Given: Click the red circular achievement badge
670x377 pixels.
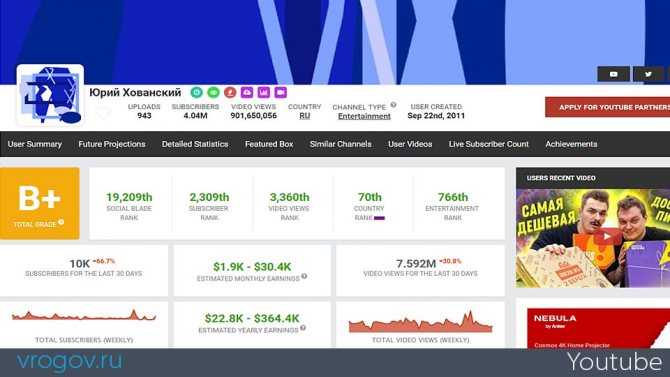Looking at the screenshot, I should [x=230, y=92].
